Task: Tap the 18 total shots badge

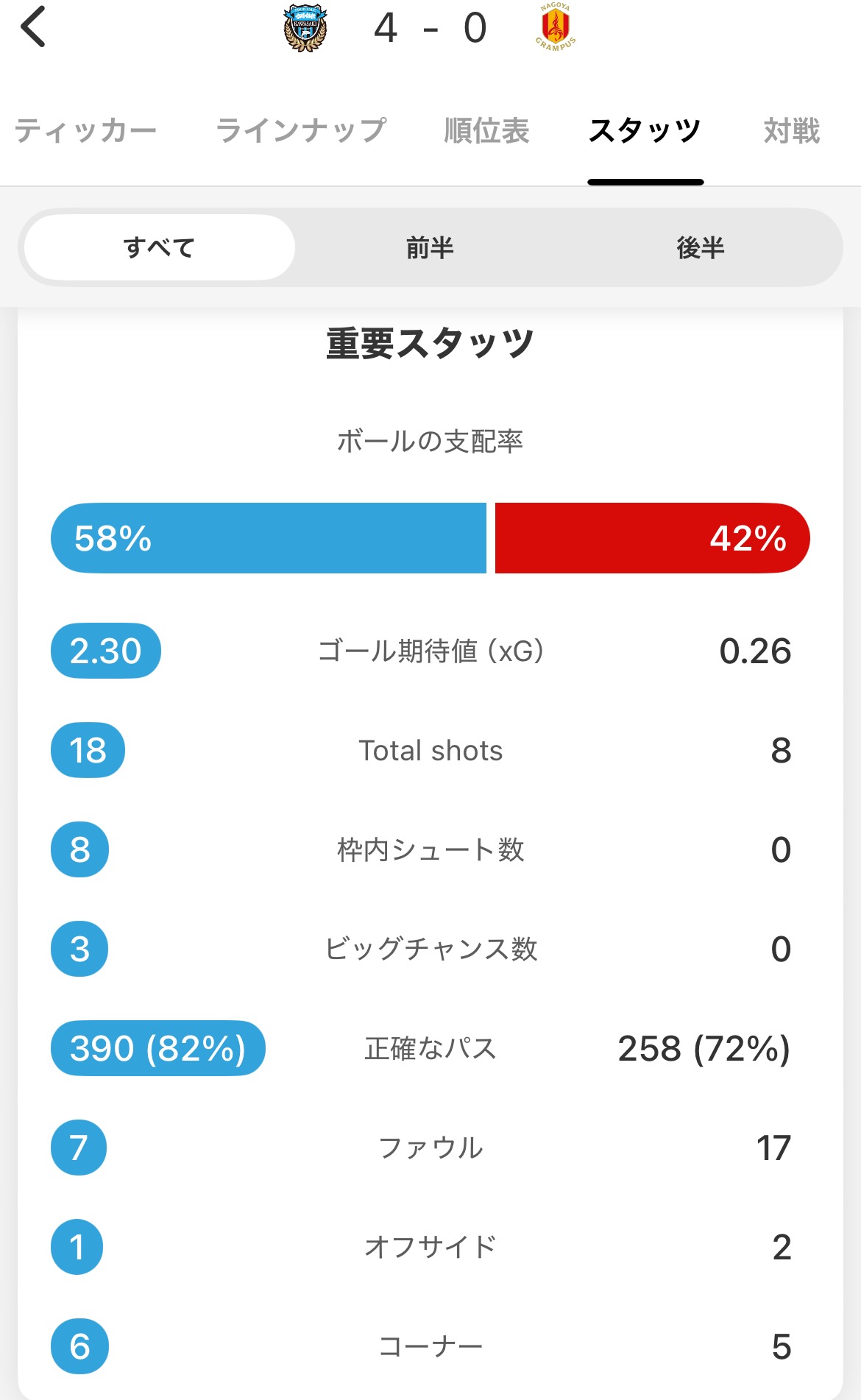Action: pyautogui.click(x=88, y=750)
